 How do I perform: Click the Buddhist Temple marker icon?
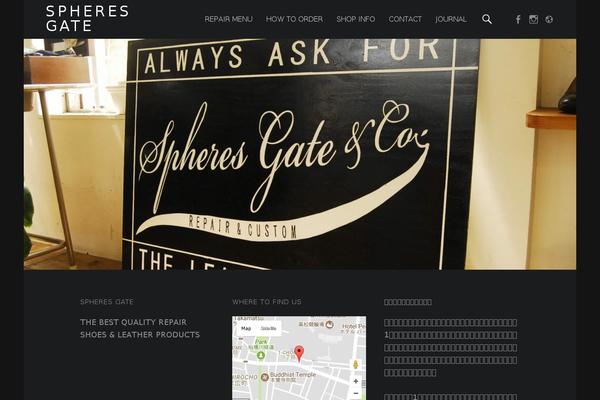[x=264, y=377]
